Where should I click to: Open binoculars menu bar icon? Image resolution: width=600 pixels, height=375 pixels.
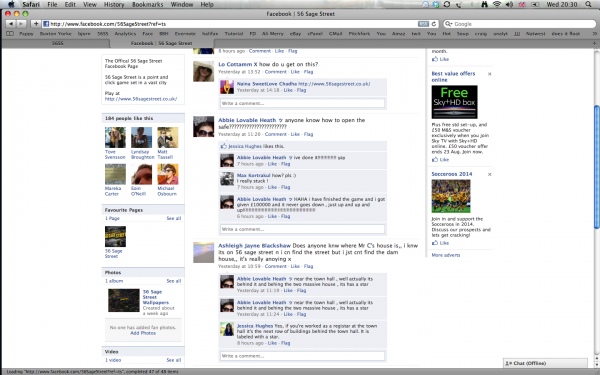[484, 4]
